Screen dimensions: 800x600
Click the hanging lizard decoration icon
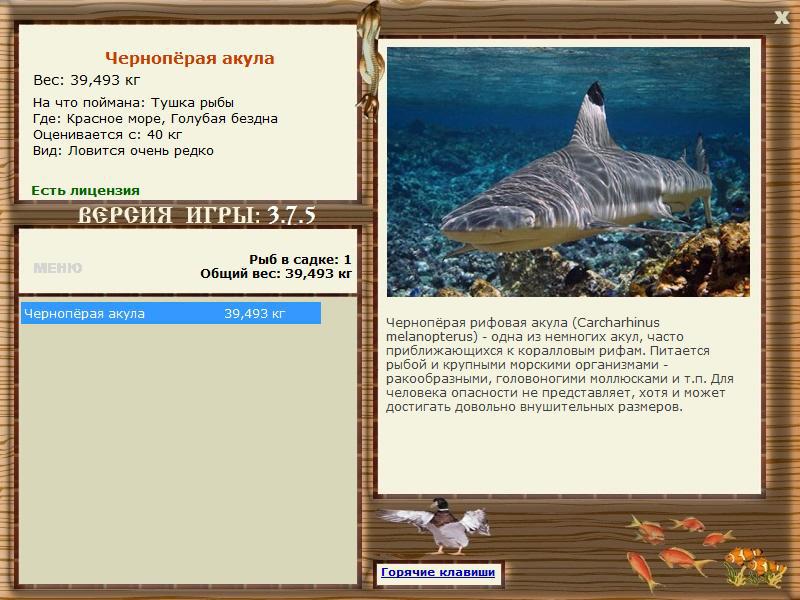370,59
